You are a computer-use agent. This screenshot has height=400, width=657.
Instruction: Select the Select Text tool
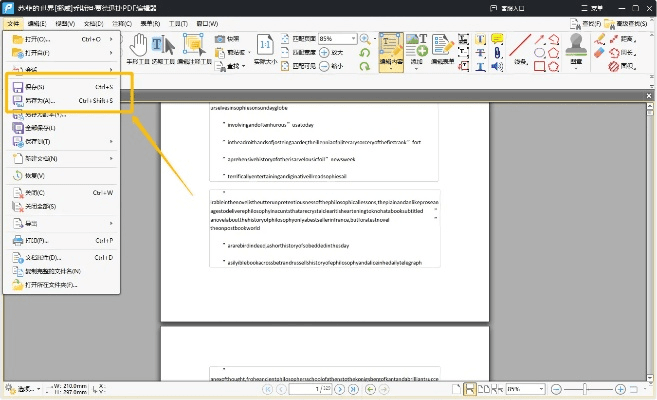tap(165, 47)
